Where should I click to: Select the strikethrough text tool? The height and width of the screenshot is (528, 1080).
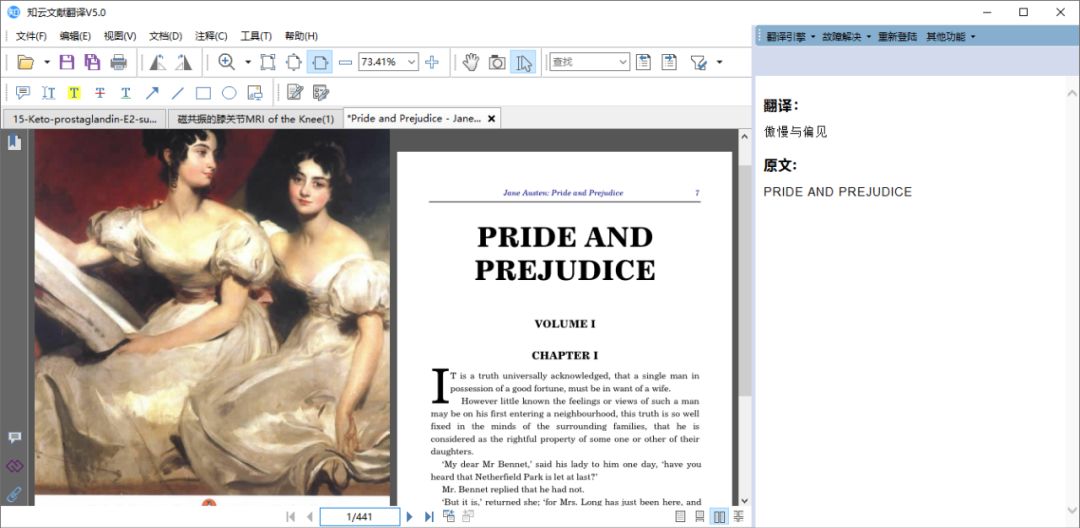pos(100,93)
